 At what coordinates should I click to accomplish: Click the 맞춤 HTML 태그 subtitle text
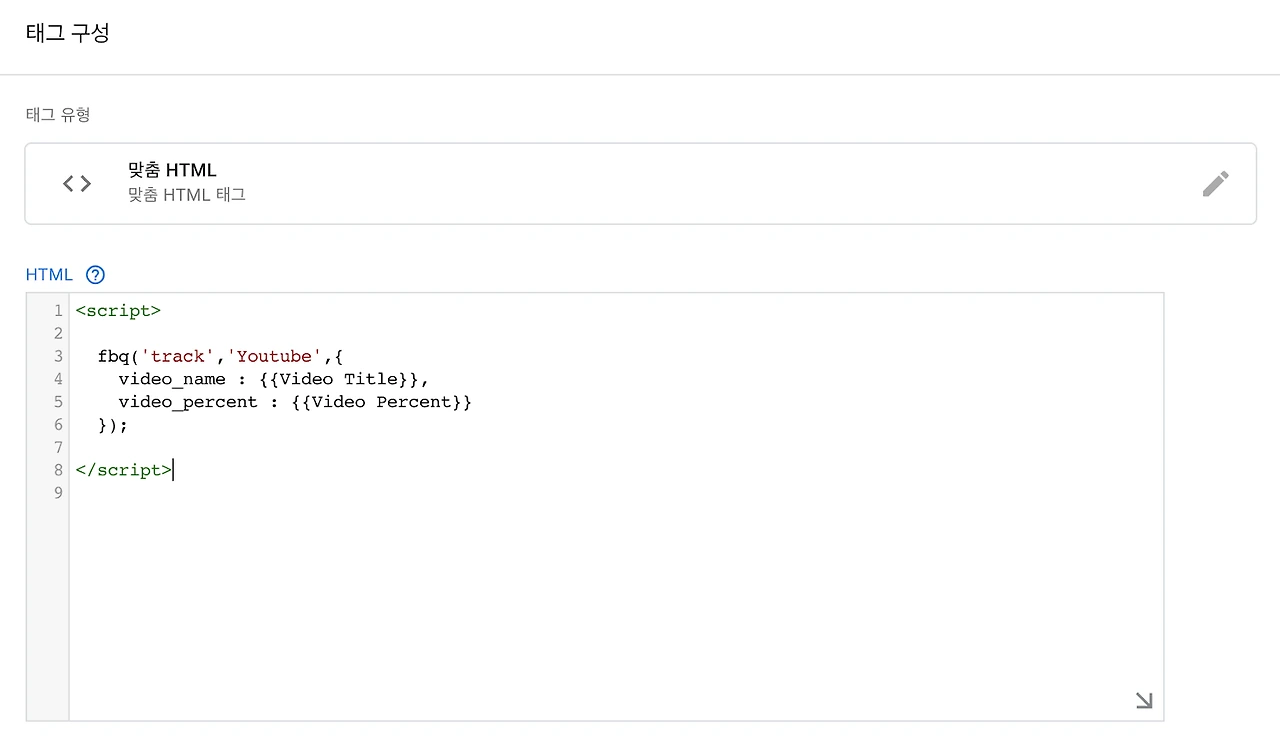click(187, 195)
